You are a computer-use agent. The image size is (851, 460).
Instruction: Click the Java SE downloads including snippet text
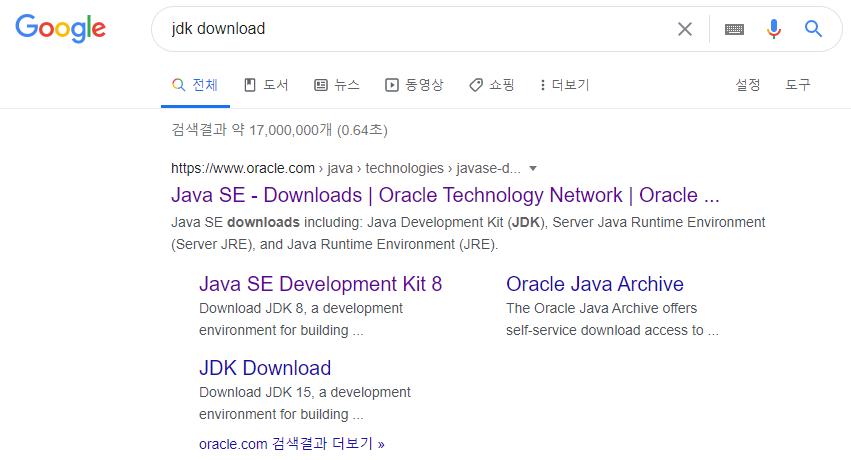(x=468, y=234)
